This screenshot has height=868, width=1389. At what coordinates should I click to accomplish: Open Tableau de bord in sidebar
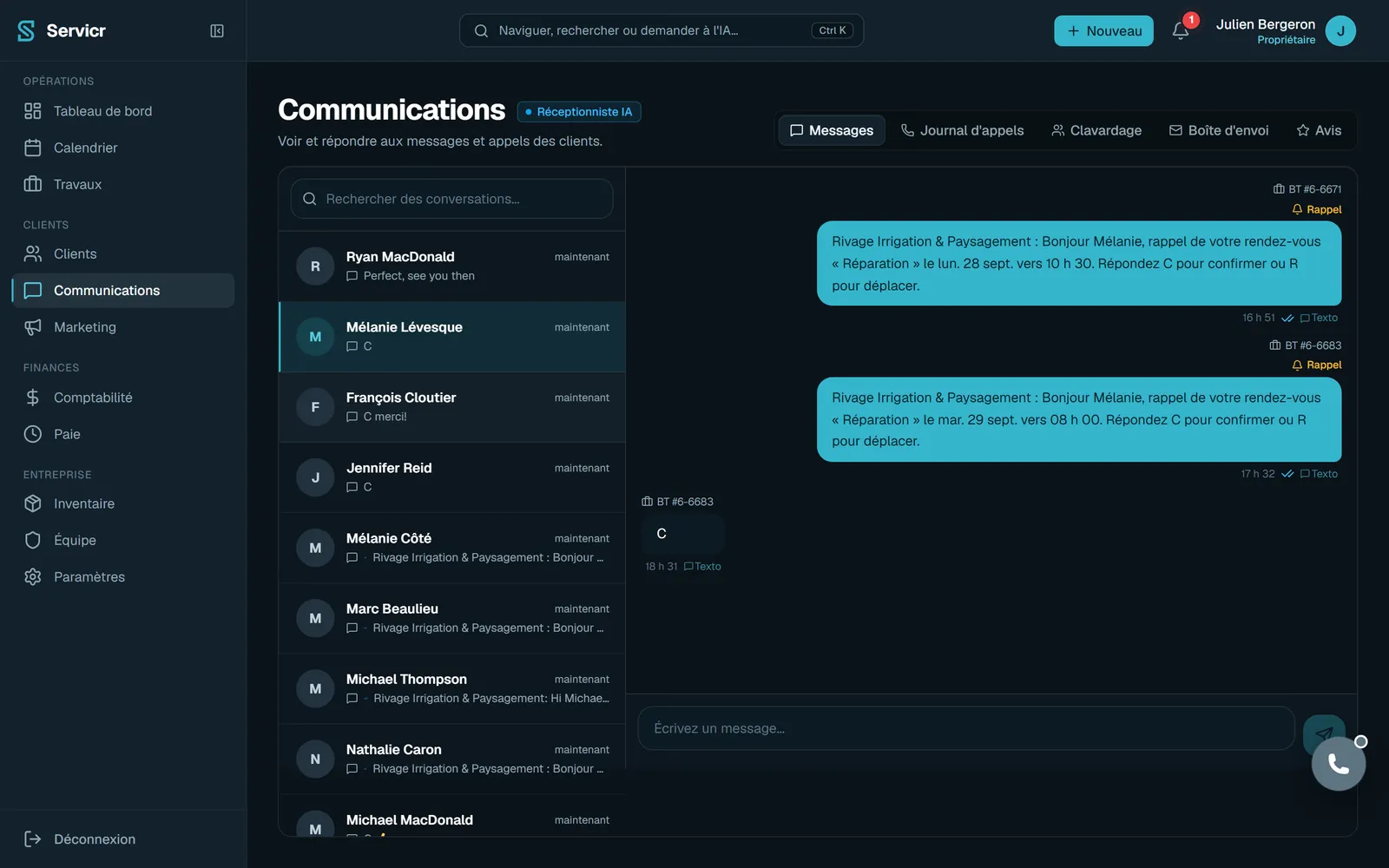pyautogui.click(x=122, y=111)
